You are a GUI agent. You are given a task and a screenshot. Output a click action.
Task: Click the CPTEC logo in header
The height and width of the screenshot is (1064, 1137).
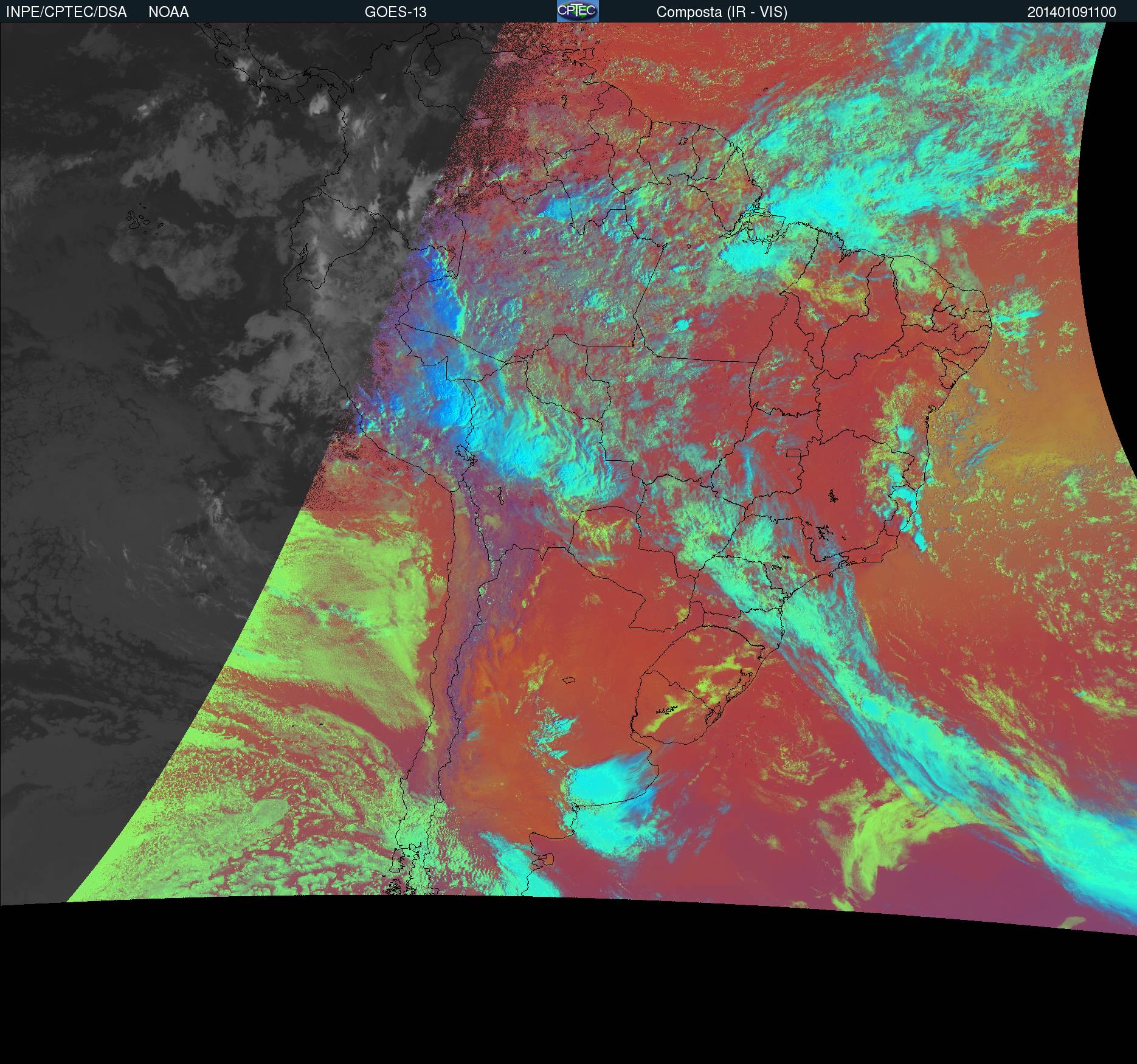coord(578,11)
